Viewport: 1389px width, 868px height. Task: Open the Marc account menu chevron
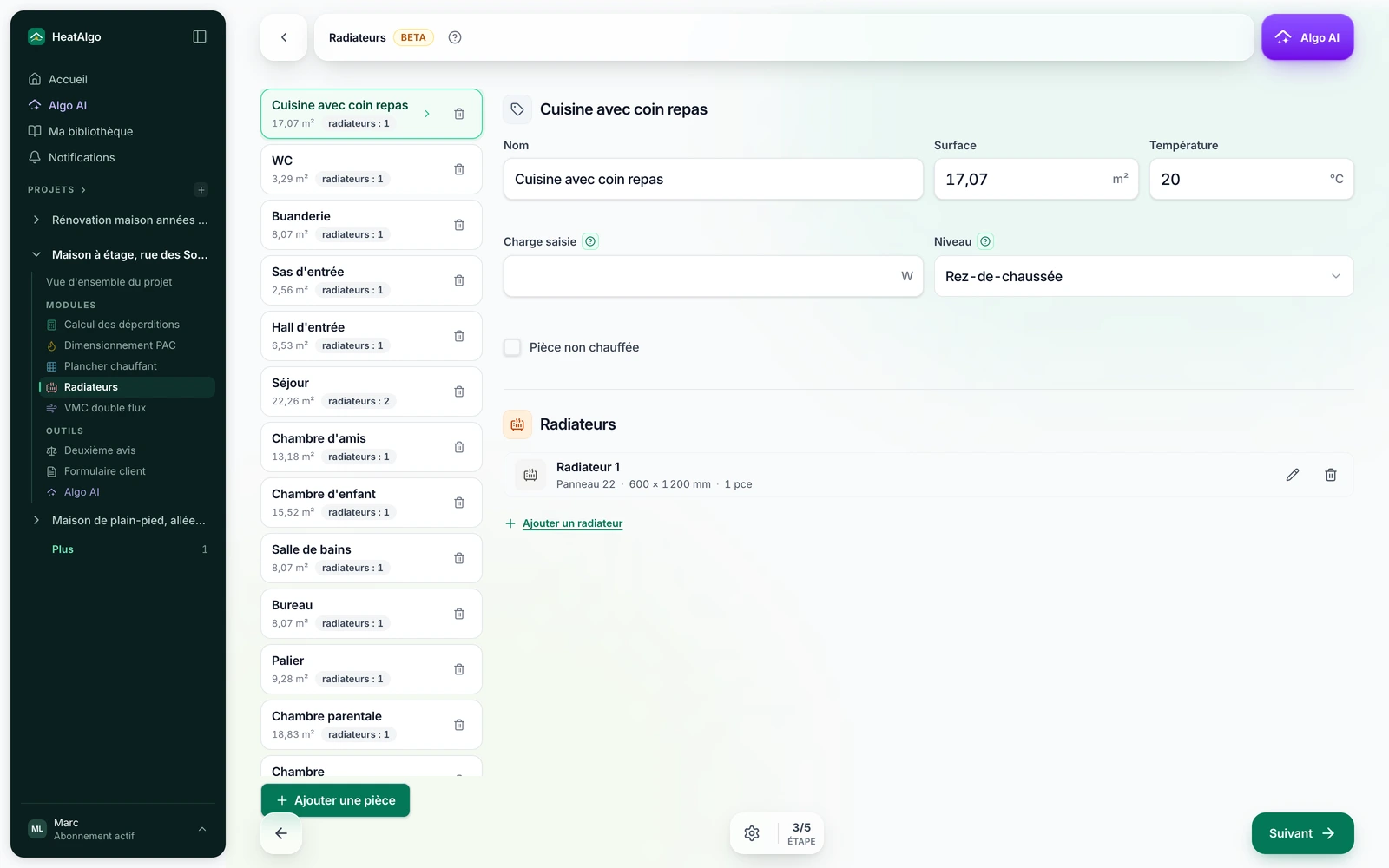[202, 829]
